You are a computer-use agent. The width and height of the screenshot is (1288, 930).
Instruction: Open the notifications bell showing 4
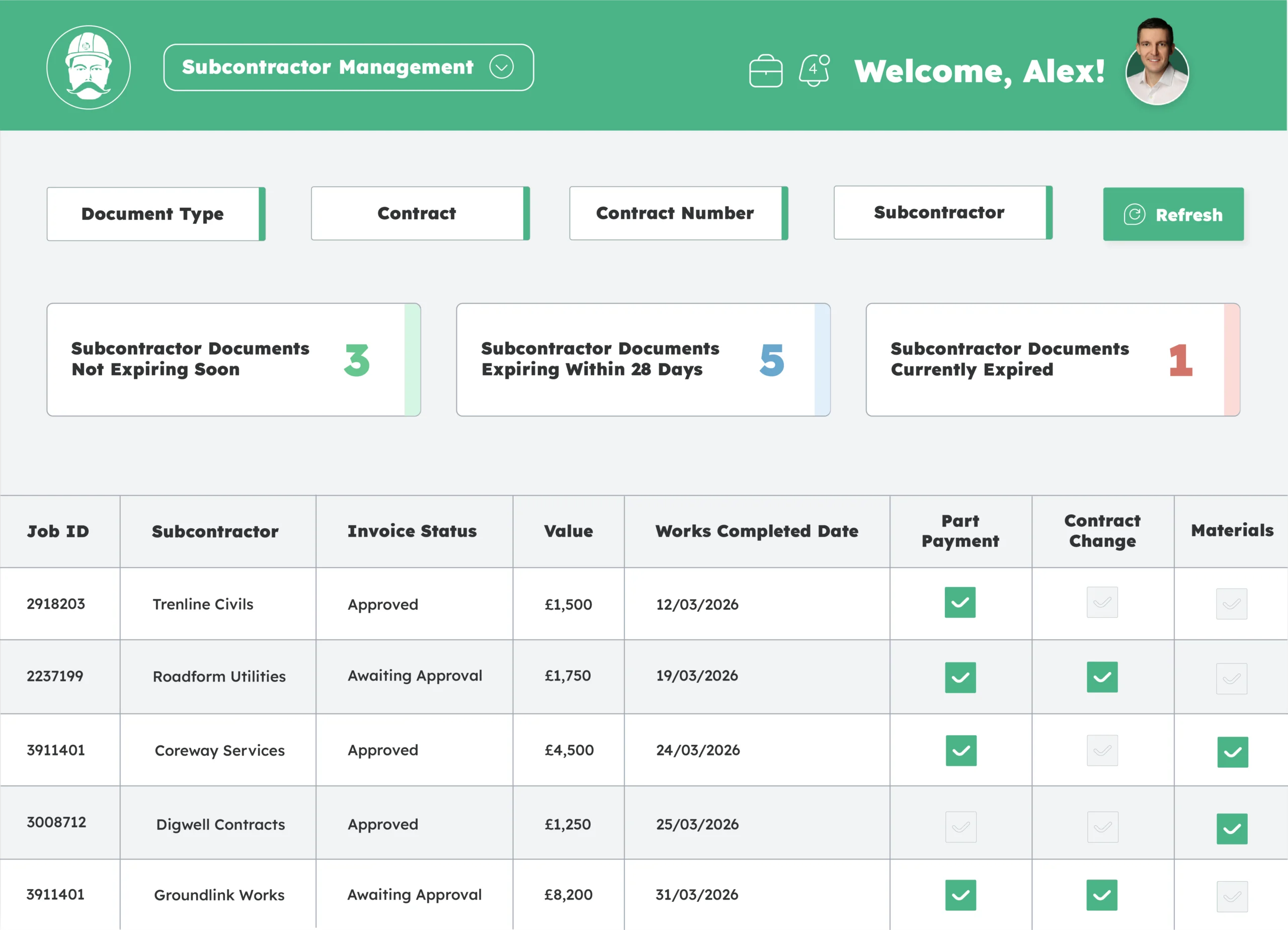[x=815, y=70]
